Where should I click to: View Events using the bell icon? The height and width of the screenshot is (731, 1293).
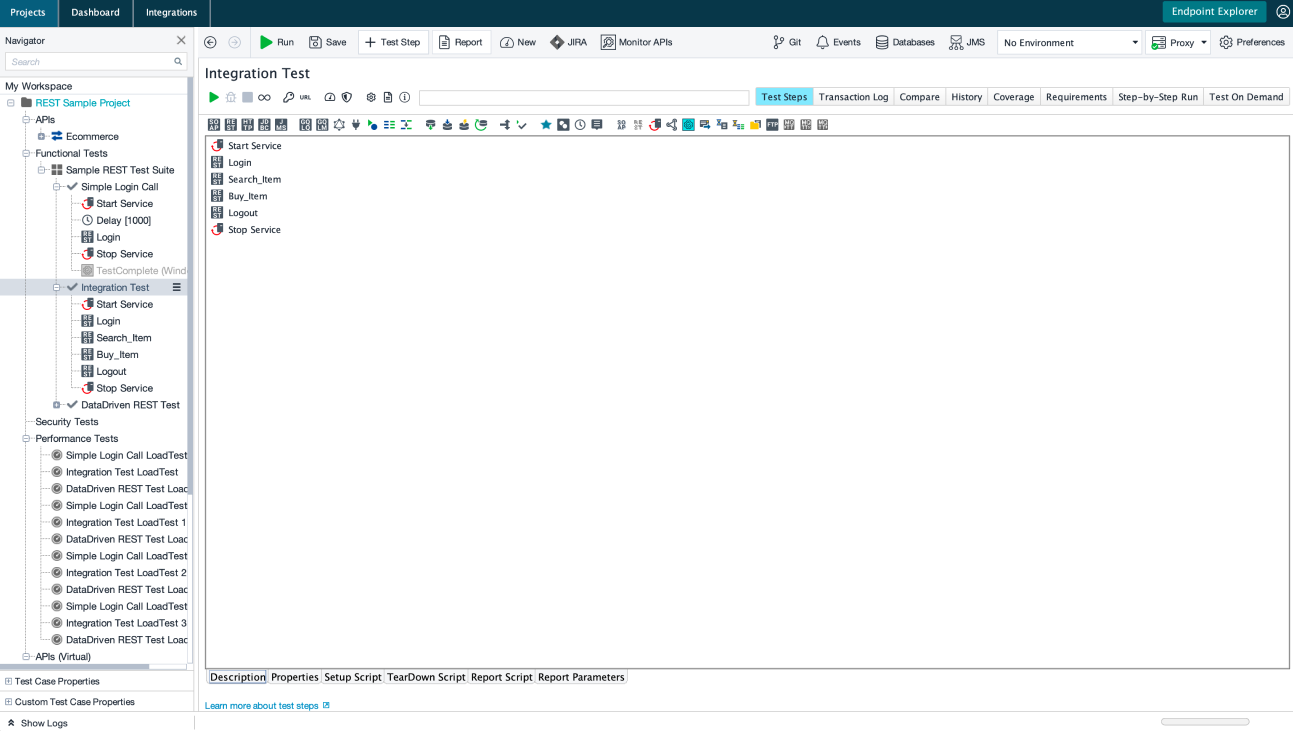click(x=837, y=42)
